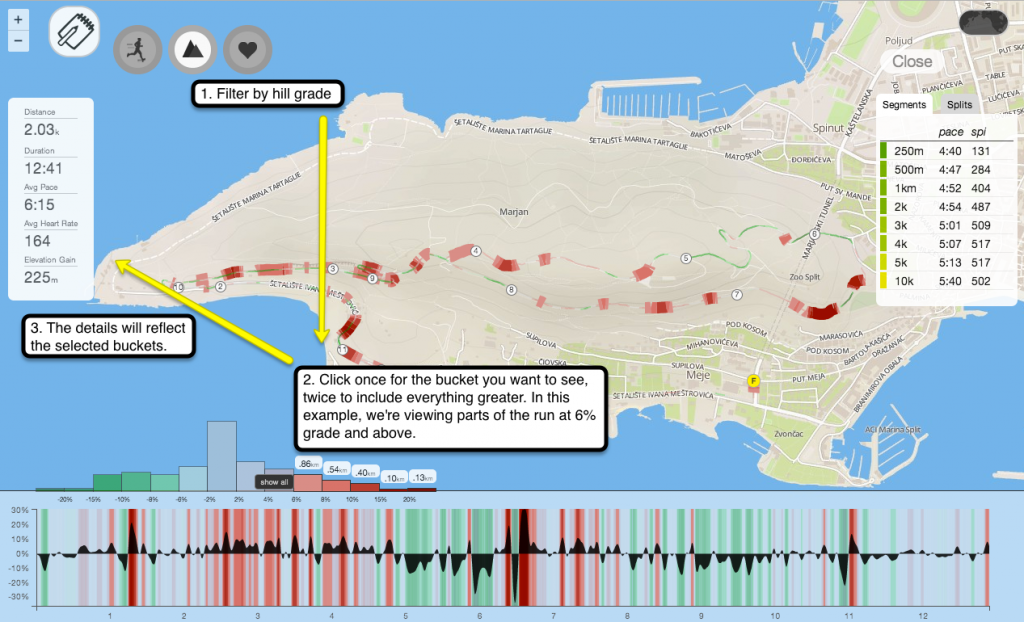
Task: Click kilometer marker 2 on the map route
Action: 221,286
